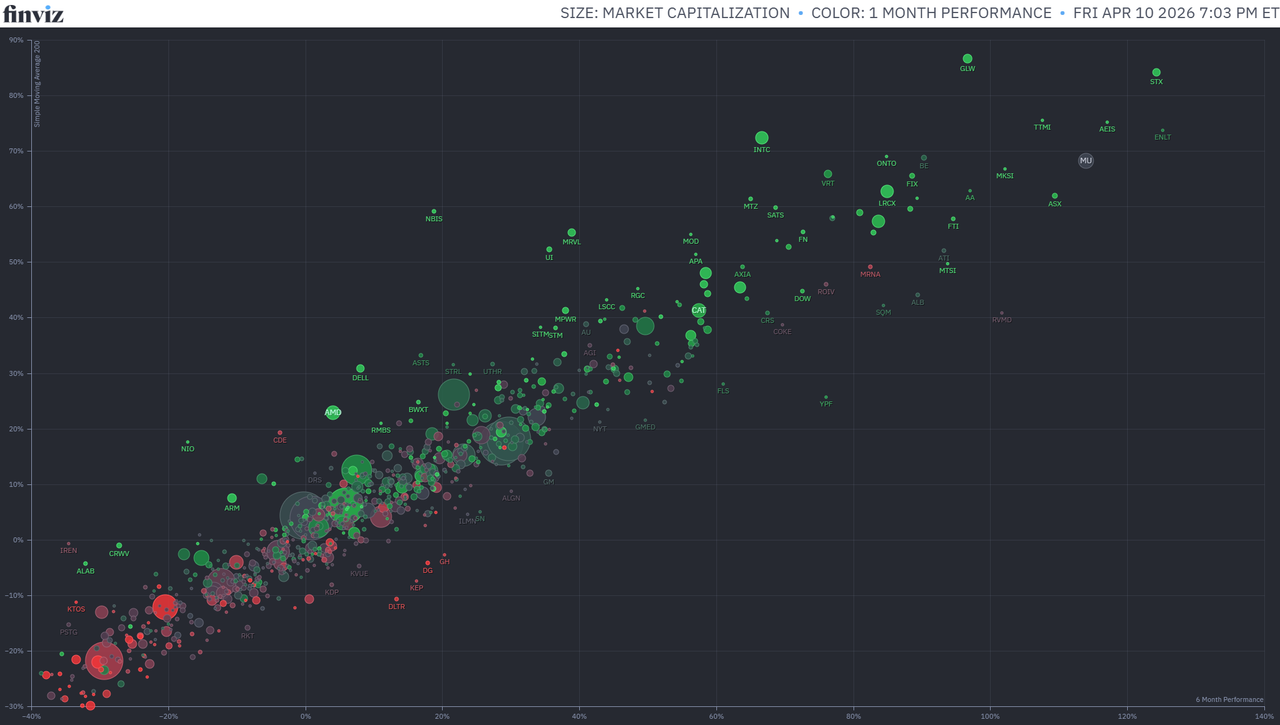Click the MKSI ticker label

[x=1005, y=176]
